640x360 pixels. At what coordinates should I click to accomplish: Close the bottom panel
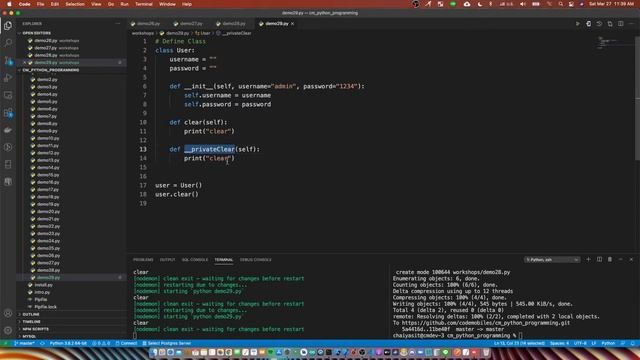point(631,260)
